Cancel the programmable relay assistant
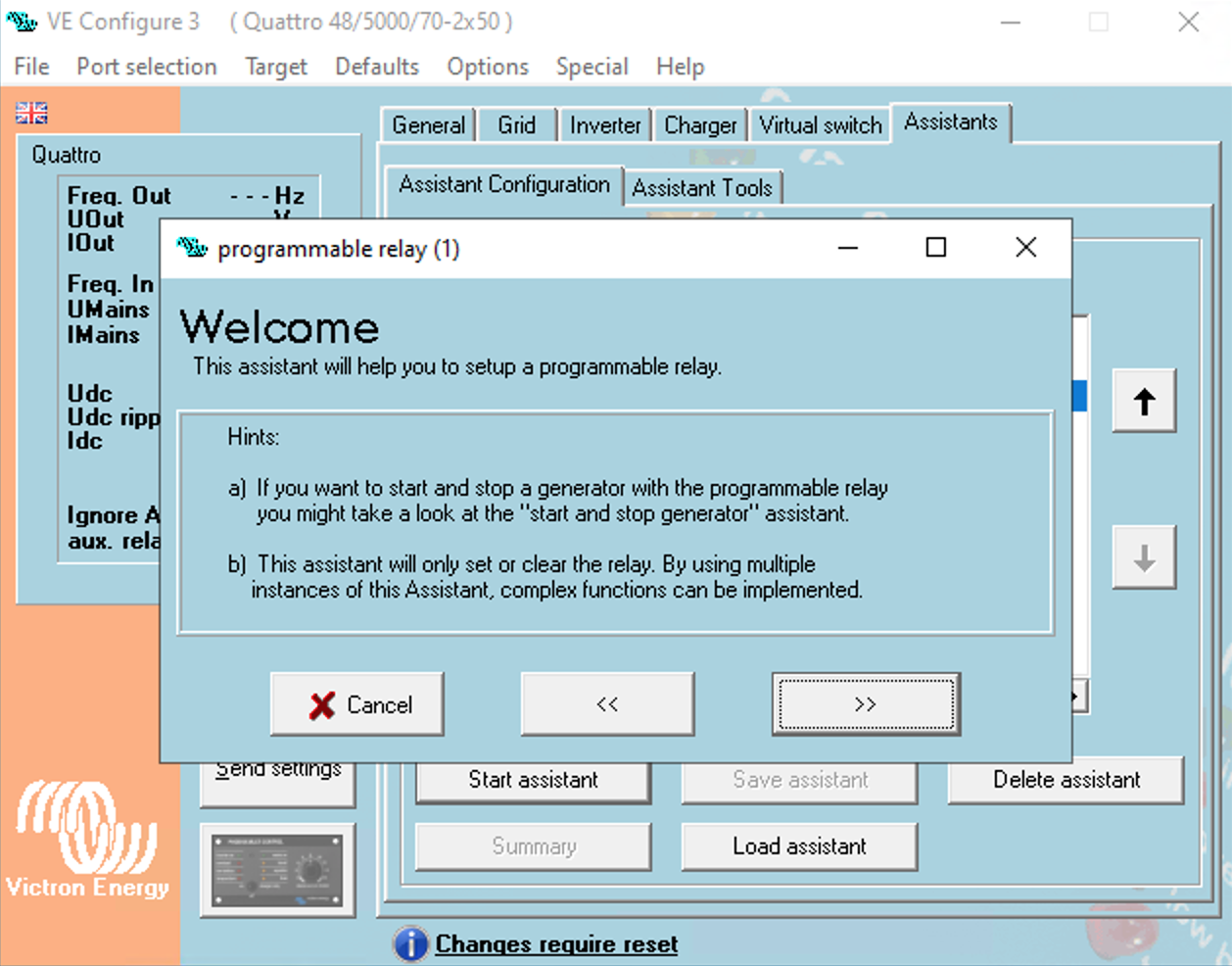 tap(357, 704)
